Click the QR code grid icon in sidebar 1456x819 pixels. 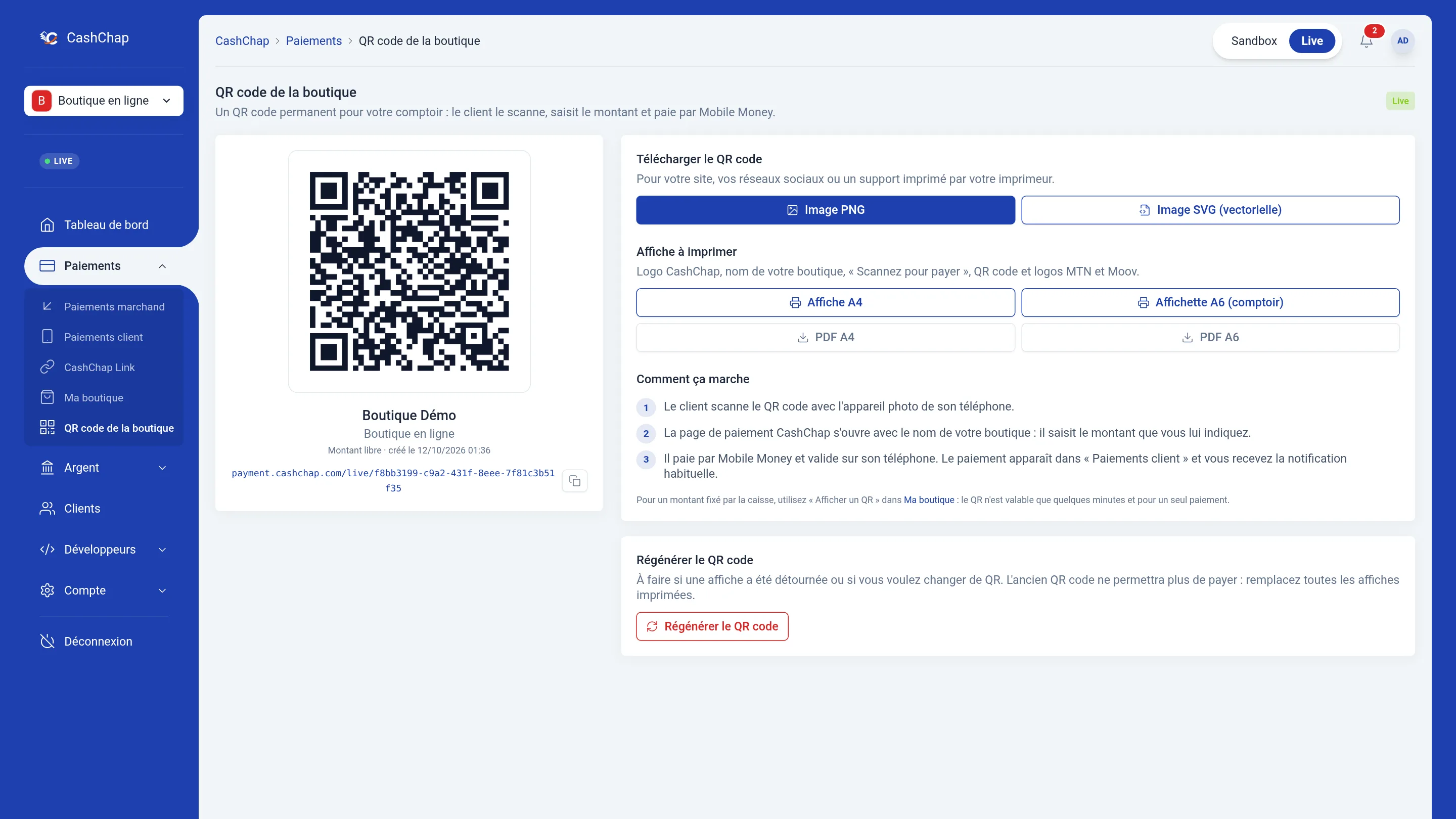tap(48, 428)
